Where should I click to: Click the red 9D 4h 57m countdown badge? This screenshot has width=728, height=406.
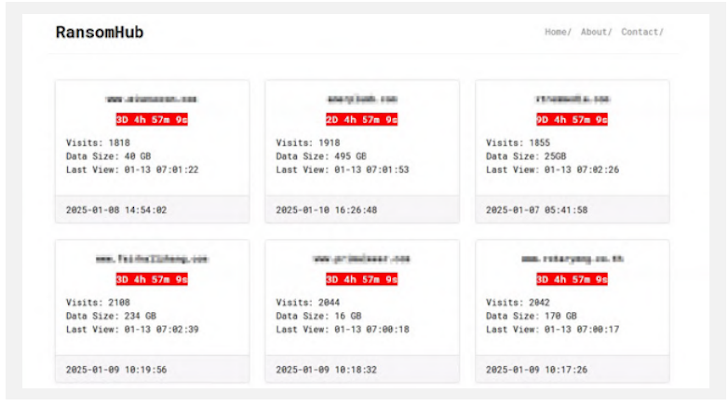[x=572, y=119]
